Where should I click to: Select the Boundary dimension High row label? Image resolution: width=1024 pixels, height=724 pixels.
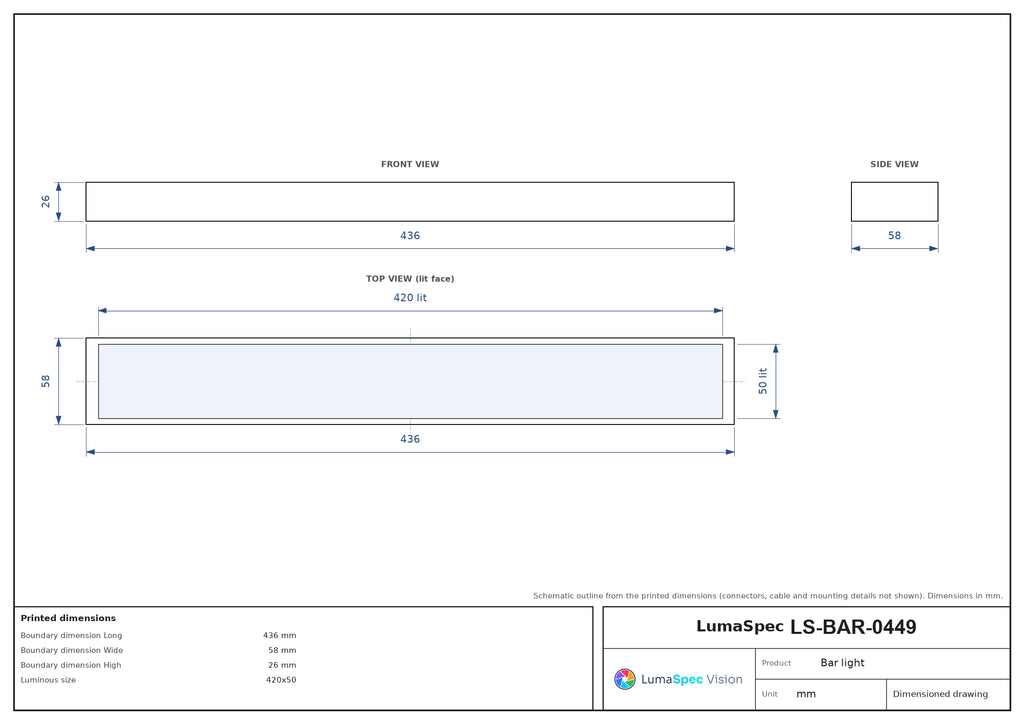coord(71,665)
